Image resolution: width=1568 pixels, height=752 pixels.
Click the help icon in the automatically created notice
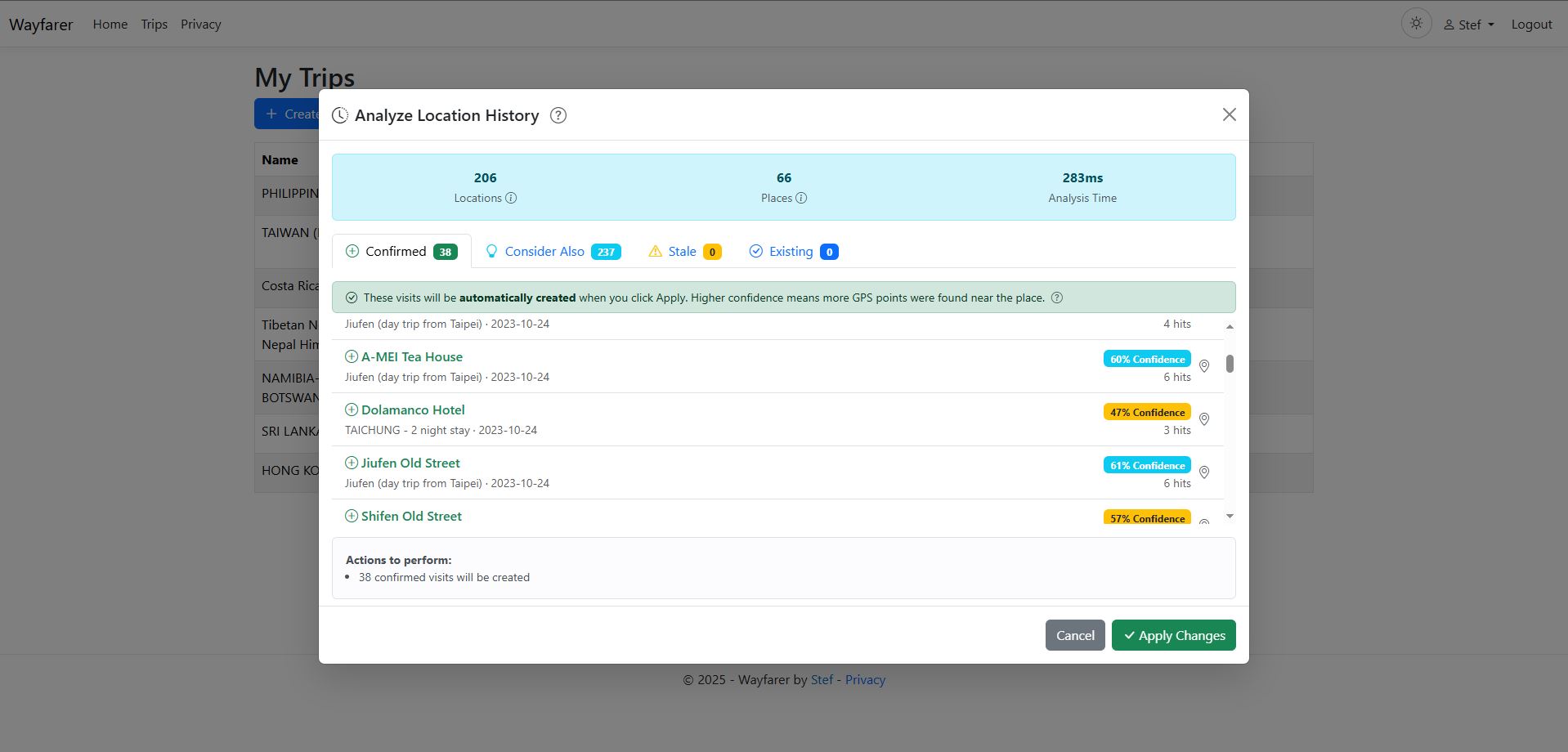pos(1056,298)
